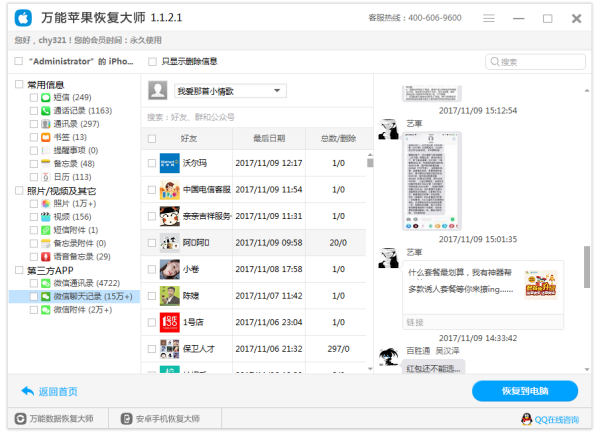Click the chat panel vertical scrollbar thumb
Viewport: 600px width, 432px height.
pos(587,267)
